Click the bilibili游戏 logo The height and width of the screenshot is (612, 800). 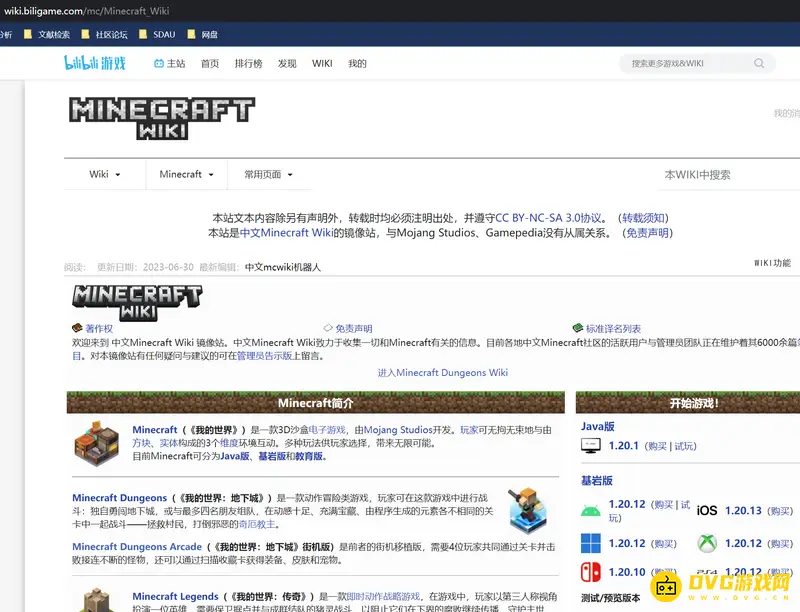click(95, 63)
